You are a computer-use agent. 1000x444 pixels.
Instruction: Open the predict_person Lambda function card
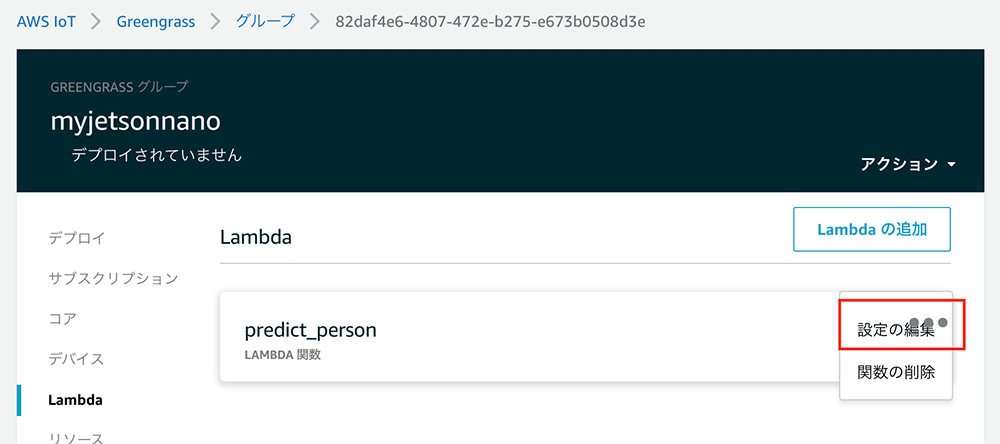[310, 331]
